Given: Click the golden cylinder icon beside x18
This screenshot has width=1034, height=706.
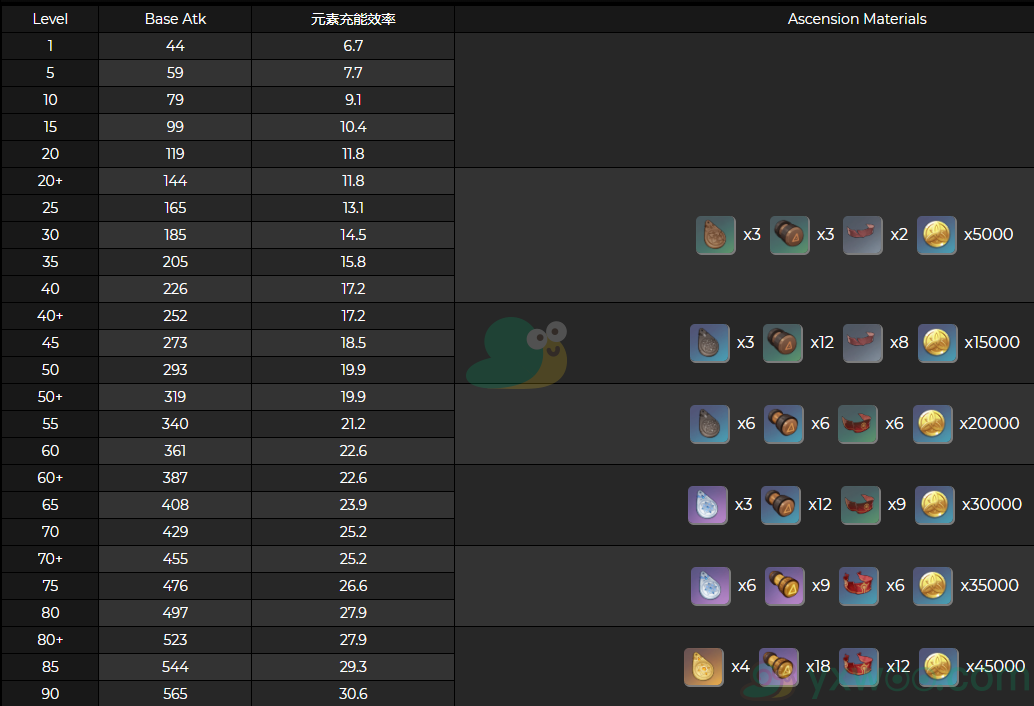Looking at the screenshot, I should pyautogui.click(x=779, y=668).
